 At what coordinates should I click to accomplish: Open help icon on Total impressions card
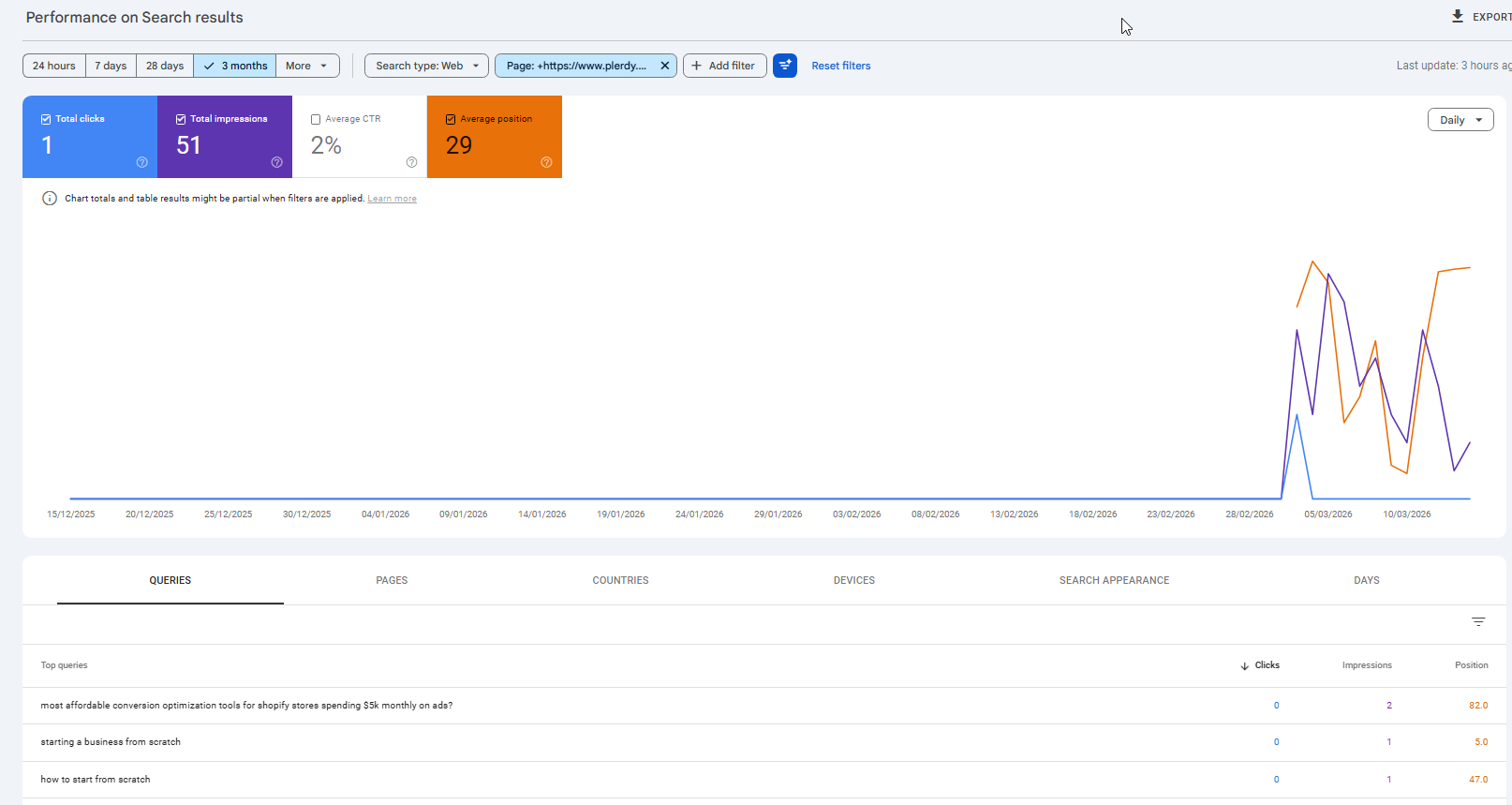coord(277,162)
